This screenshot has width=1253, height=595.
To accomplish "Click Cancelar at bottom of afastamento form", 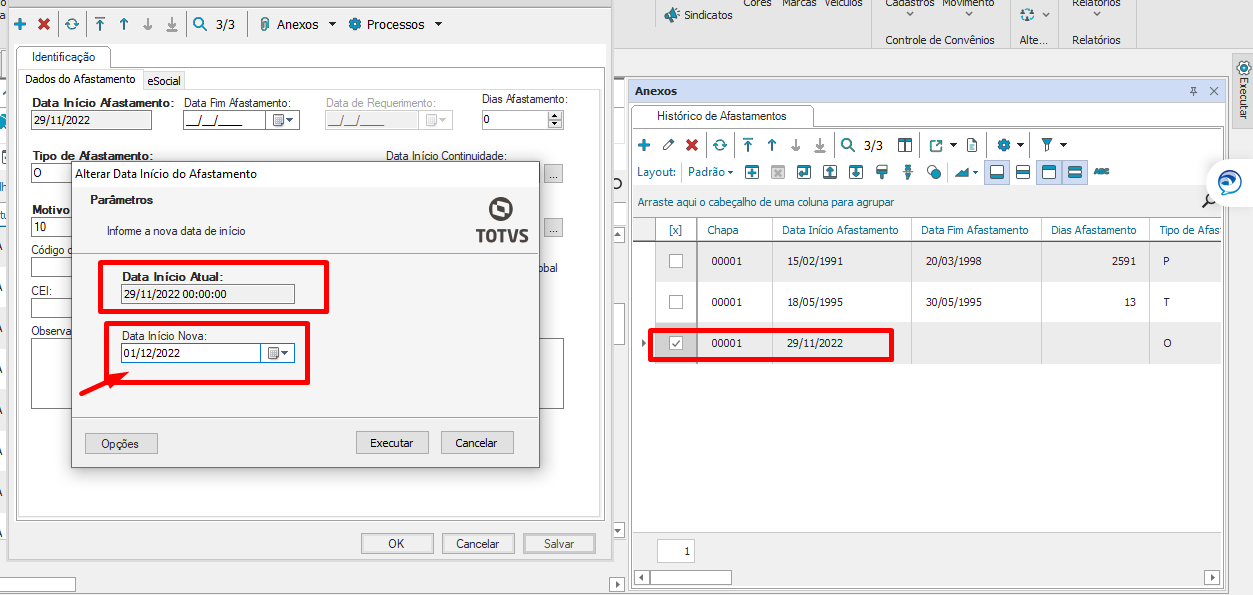I will [x=478, y=544].
